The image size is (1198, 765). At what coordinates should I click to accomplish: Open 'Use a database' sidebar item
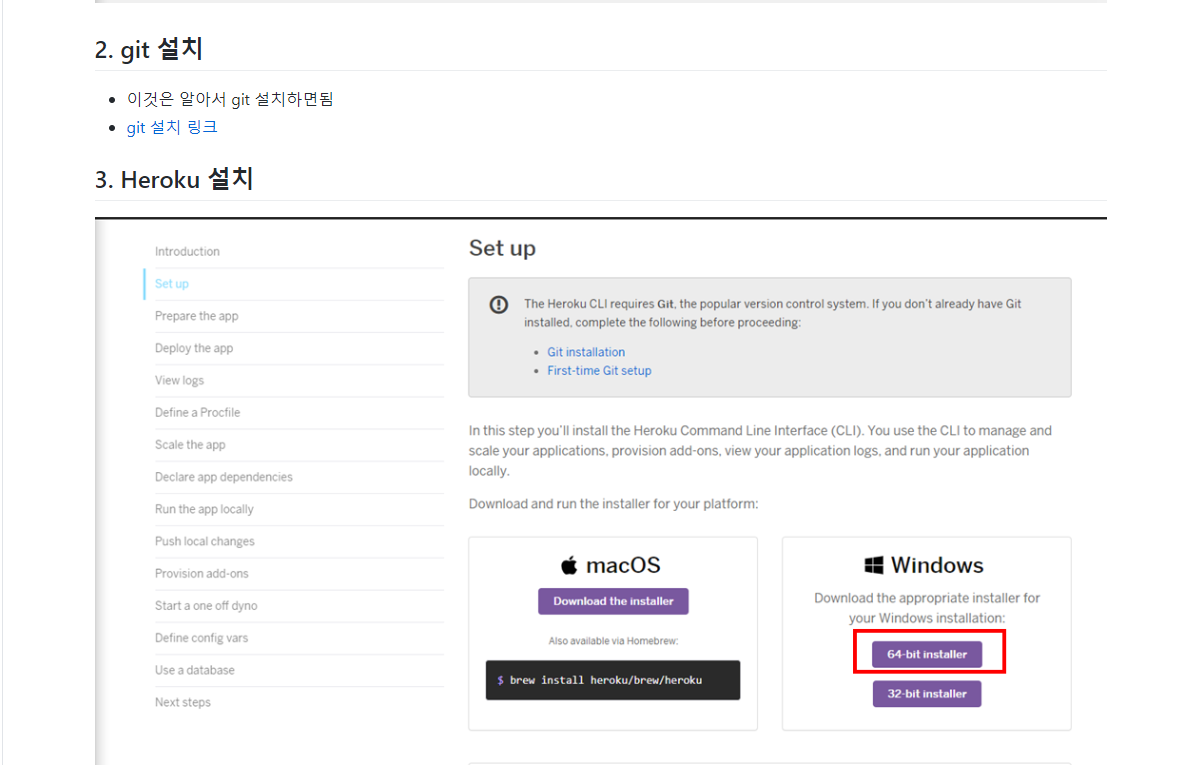pyautogui.click(x=195, y=669)
